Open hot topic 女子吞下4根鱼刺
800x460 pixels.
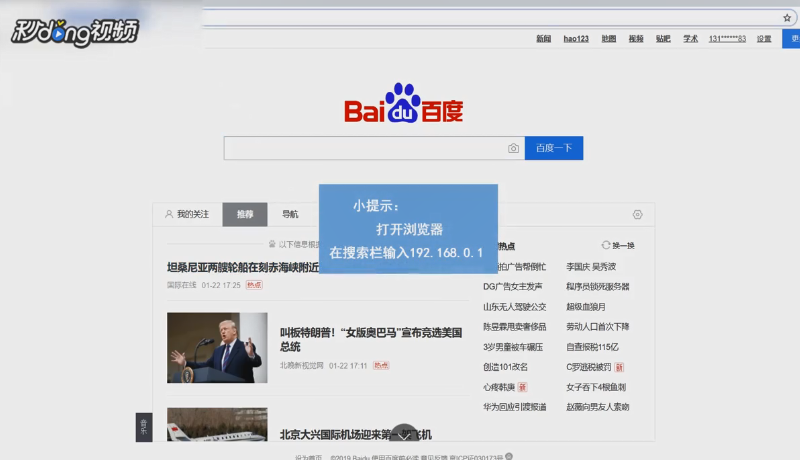(x=596, y=387)
